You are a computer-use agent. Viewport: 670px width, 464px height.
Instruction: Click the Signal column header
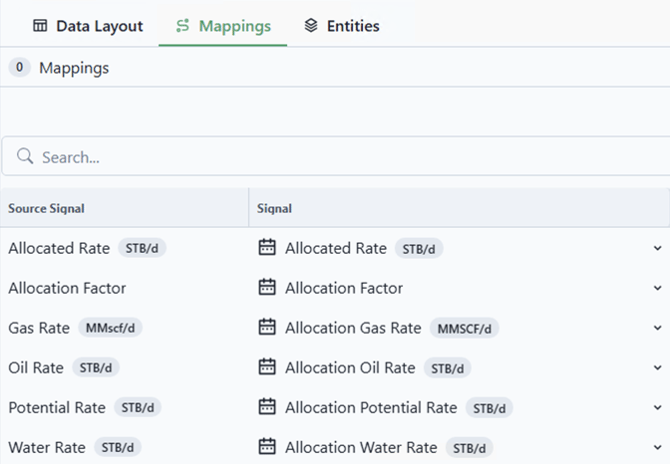(275, 208)
